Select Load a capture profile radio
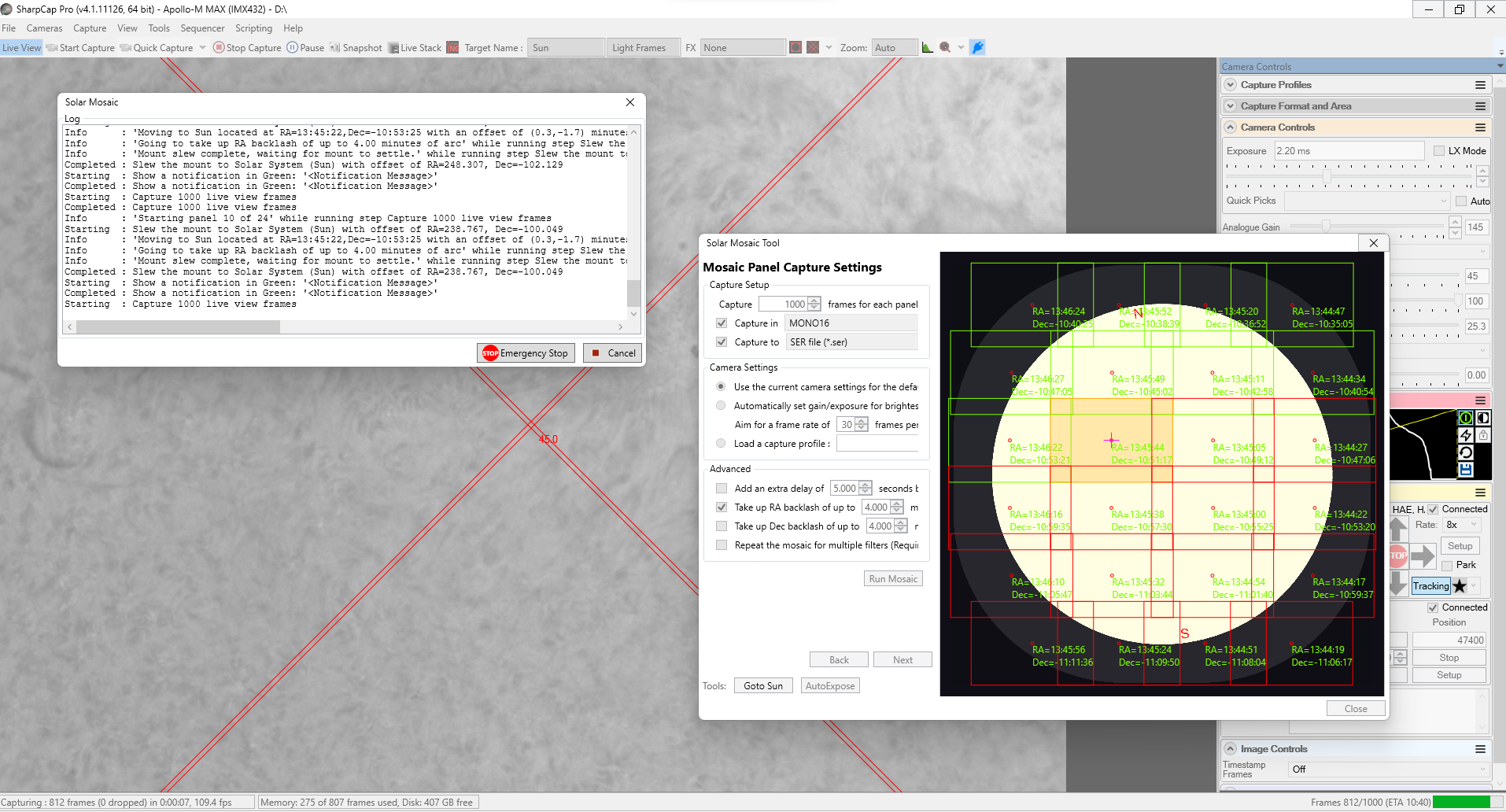This screenshot has width=1506, height=812. tap(721, 444)
